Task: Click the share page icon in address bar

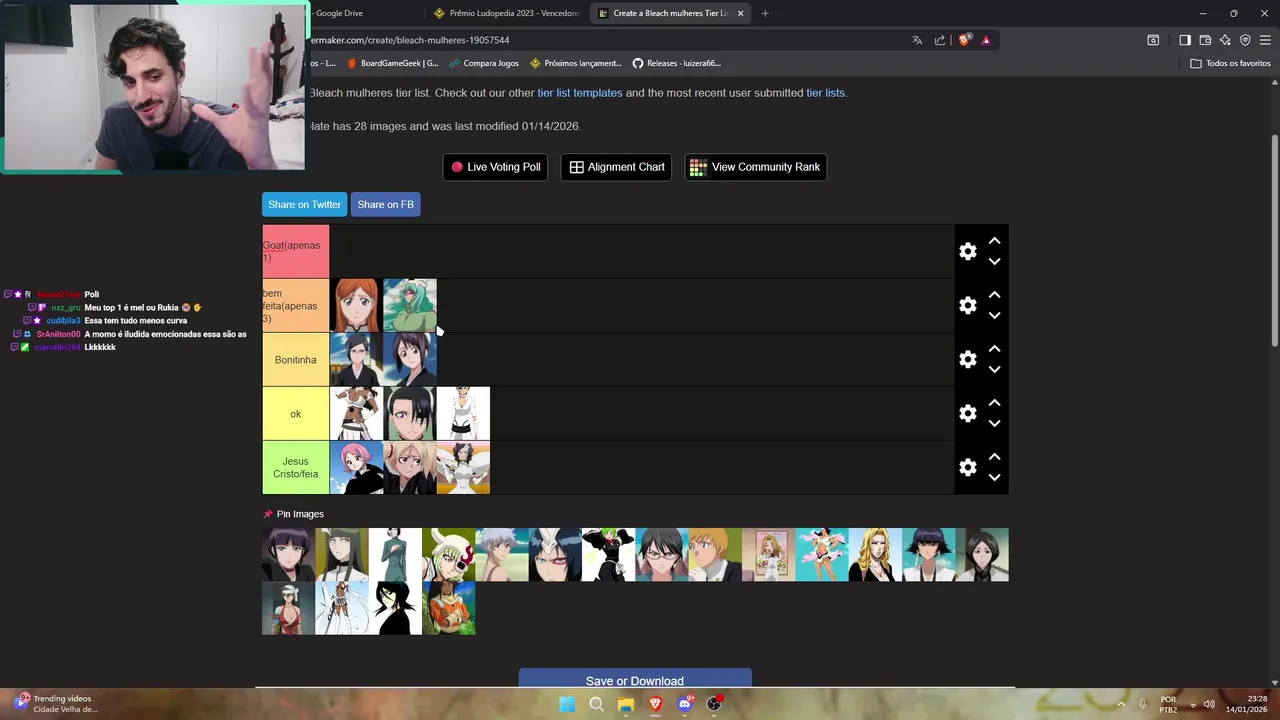Action: [x=940, y=40]
